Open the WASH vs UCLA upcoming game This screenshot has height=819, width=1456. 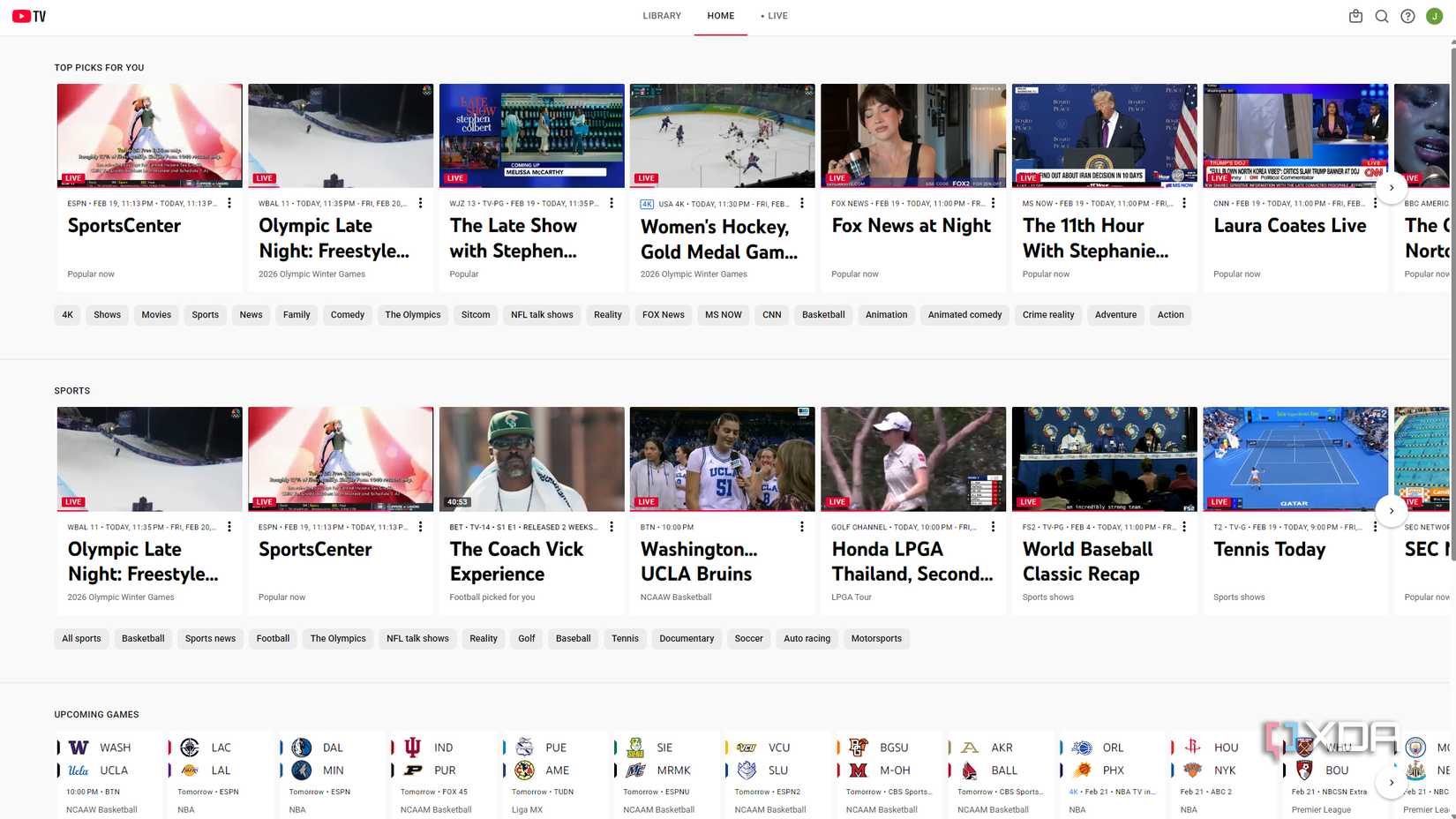point(109,777)
